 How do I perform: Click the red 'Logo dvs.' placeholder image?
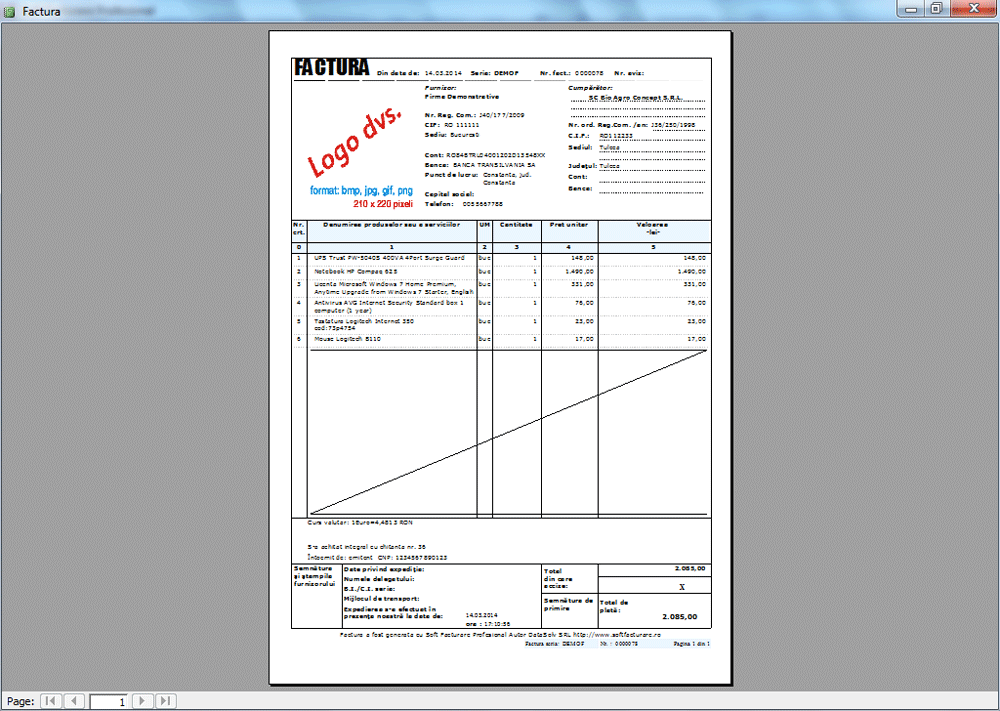[354, 150]
